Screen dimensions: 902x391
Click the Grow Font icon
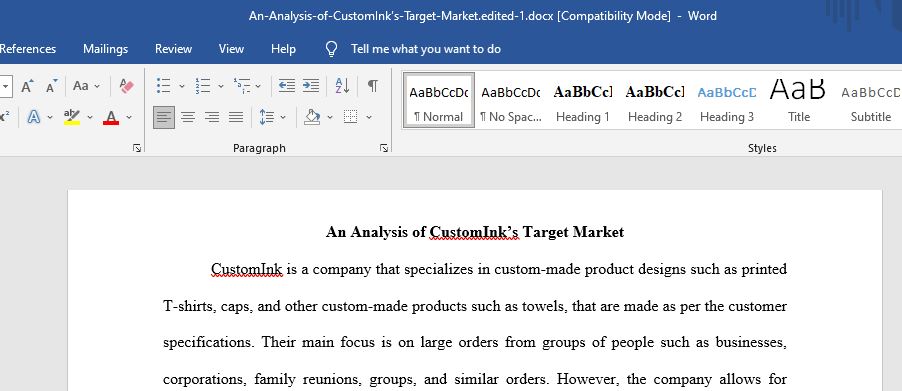[x=27, y=86]
